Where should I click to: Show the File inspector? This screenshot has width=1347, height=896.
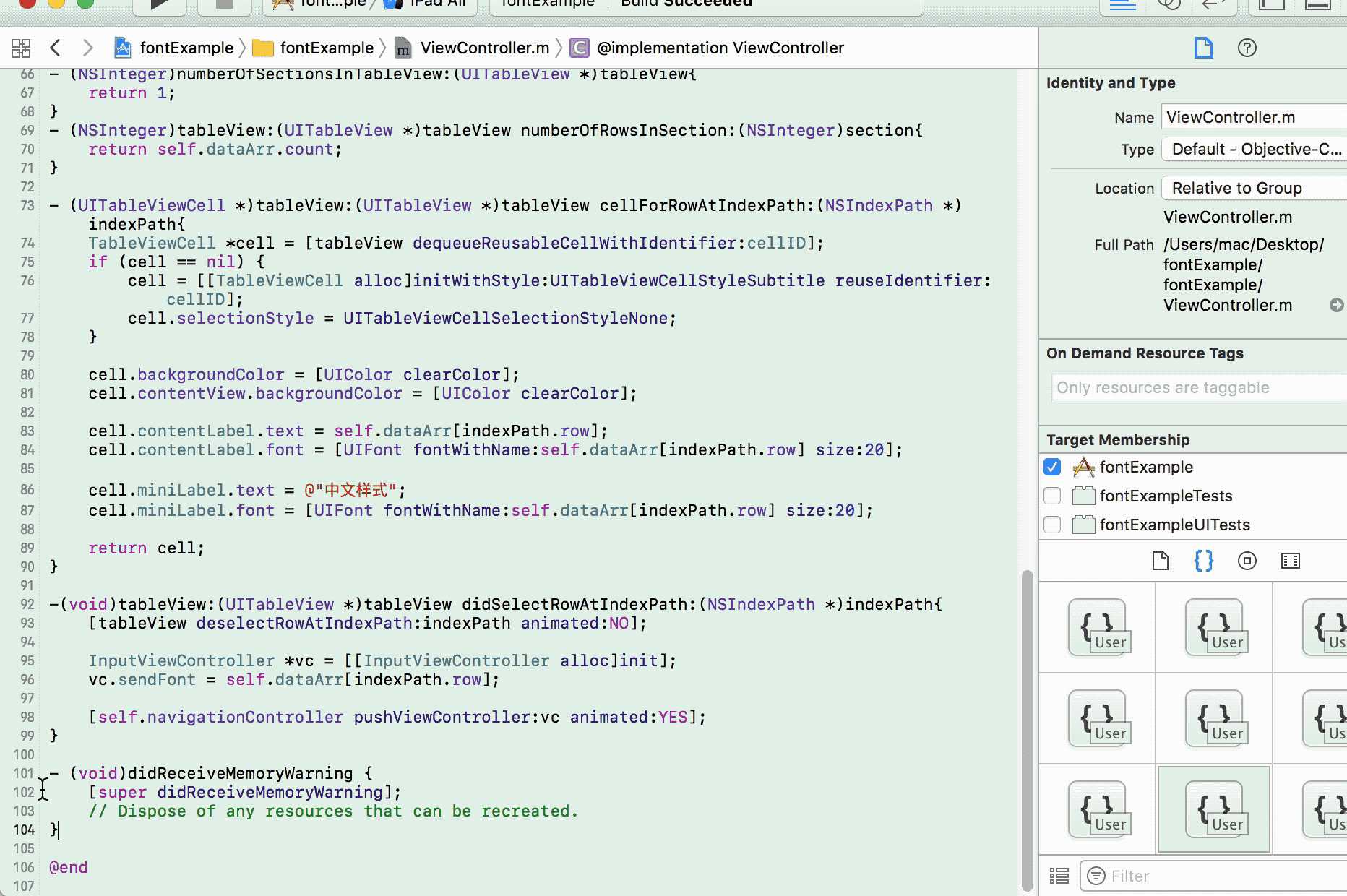pos(1203,48)
